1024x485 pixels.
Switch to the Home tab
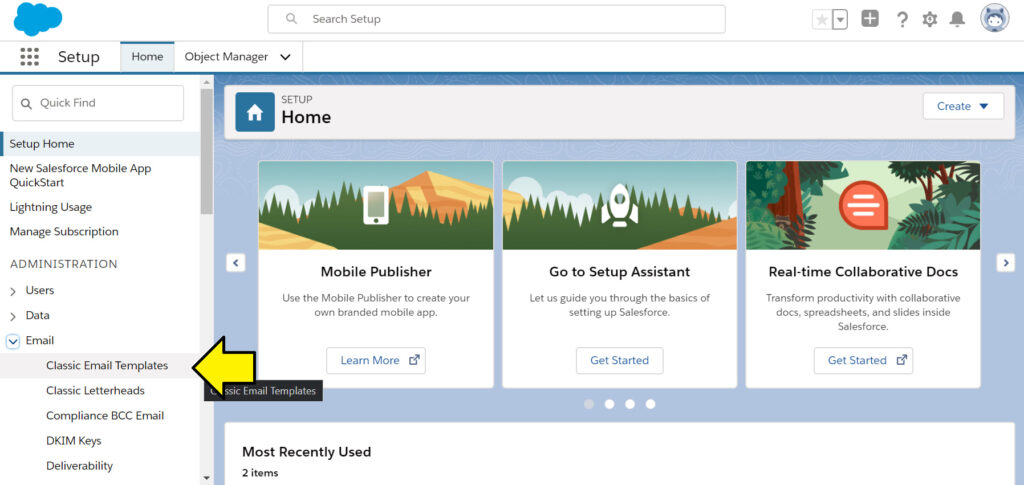point(147,57)
